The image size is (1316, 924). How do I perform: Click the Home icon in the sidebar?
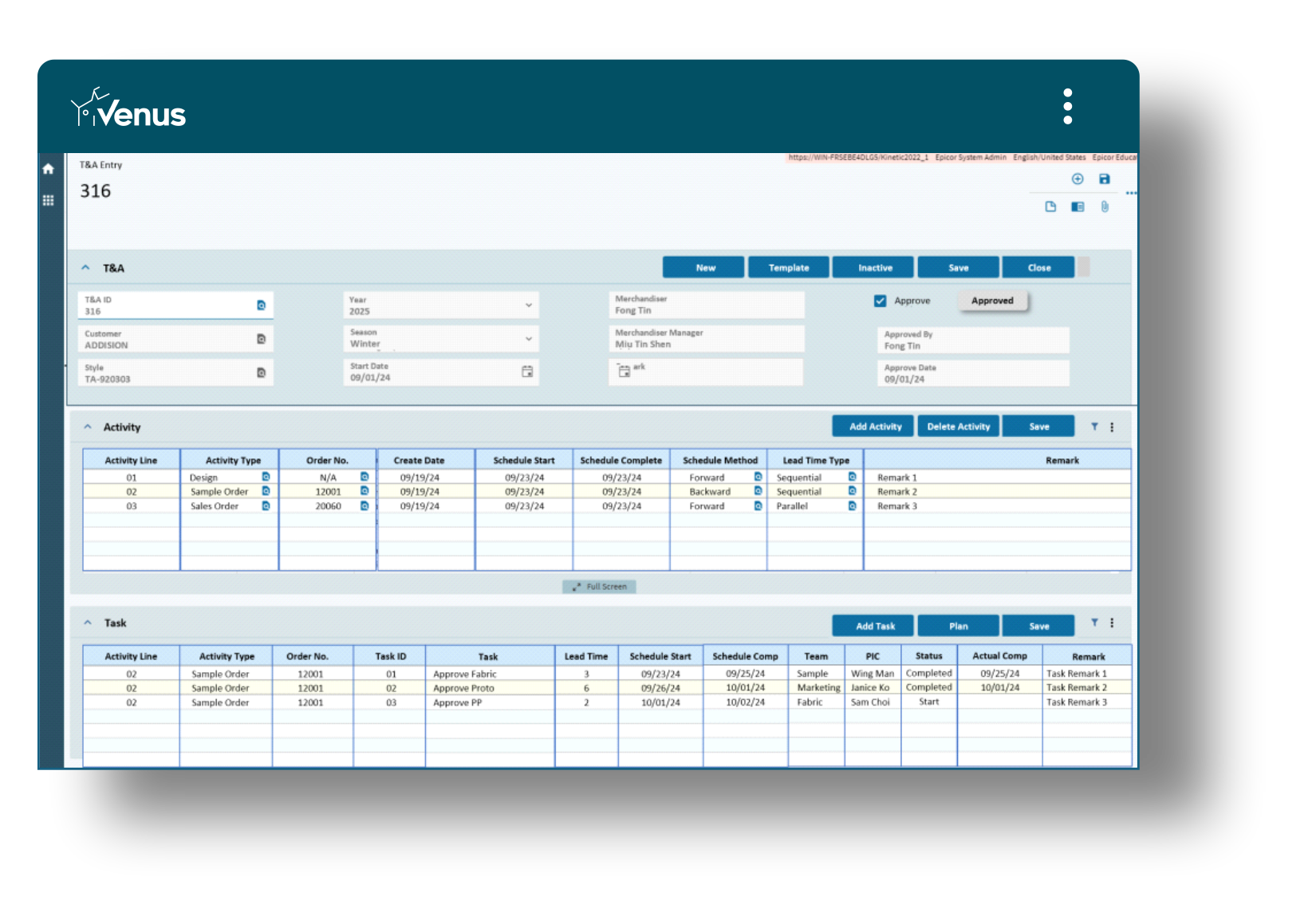click(x=48, y=169)
